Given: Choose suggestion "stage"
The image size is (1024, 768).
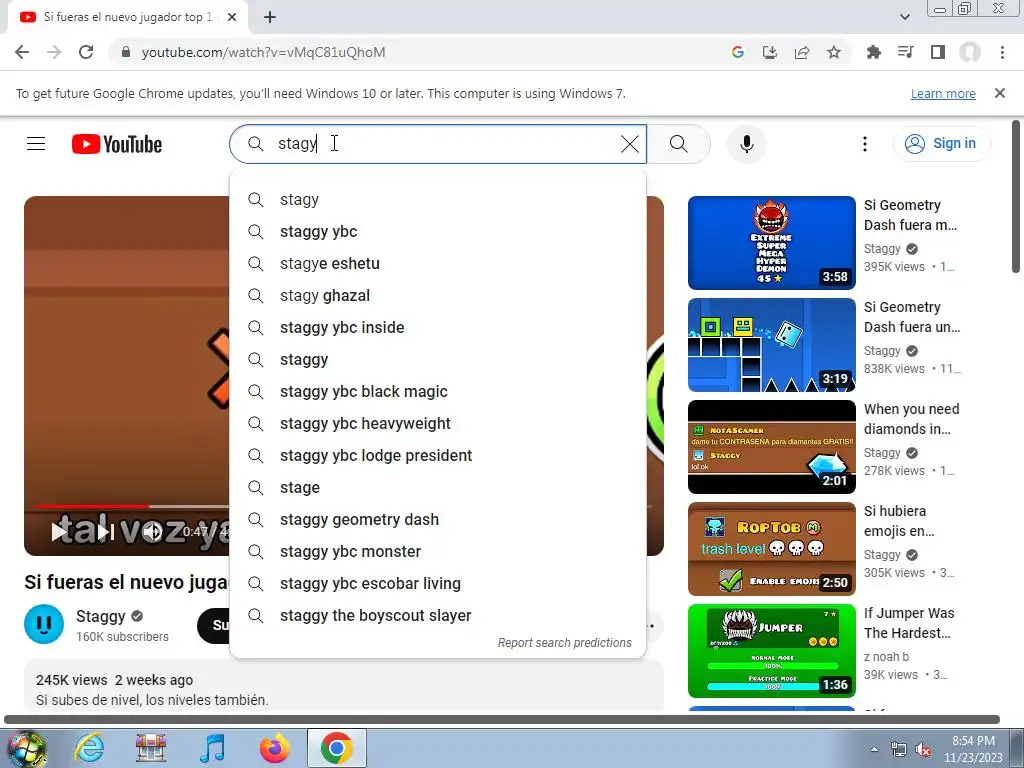Looking at the screenshot, I should 438,488.
